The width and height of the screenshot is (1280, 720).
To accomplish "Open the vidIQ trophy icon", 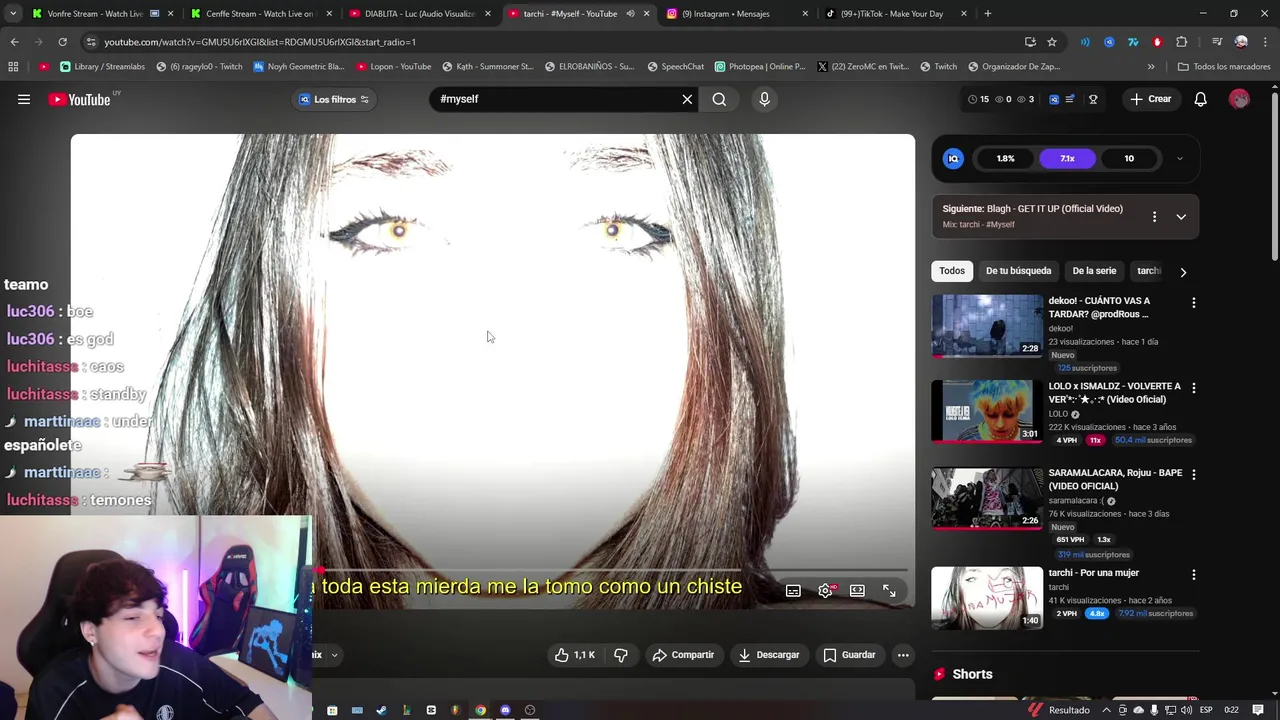I will click(x=1093, y=99).
